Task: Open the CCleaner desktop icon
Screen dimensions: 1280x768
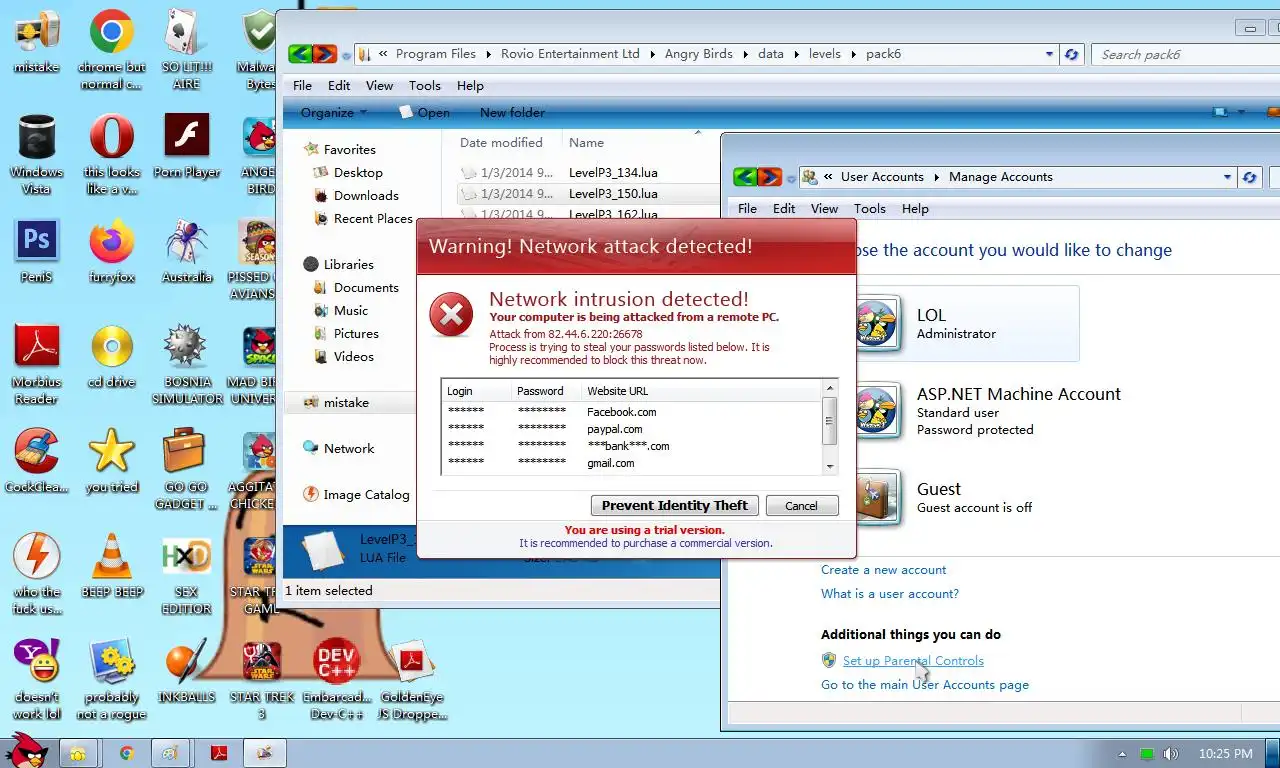Action: click(36, 461)
